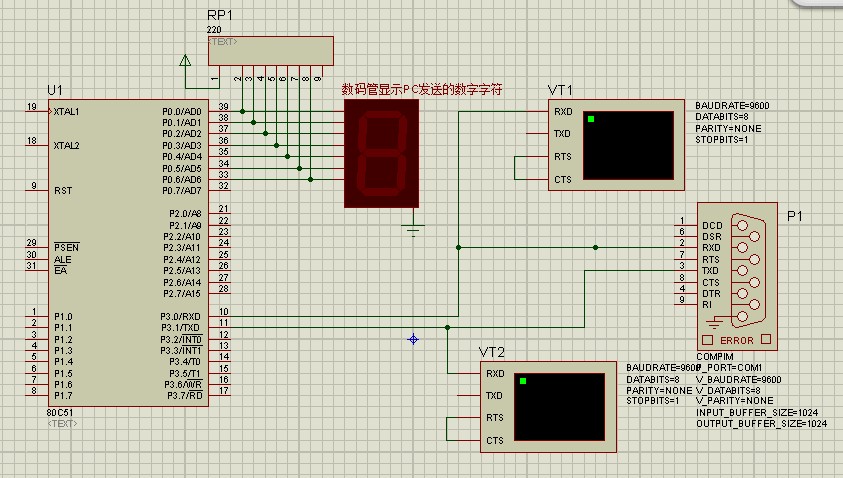Image resolution: width=843 pixels, height=478 pixels.
Task: Click the blue origin marker crosshair
Action: 413,339
